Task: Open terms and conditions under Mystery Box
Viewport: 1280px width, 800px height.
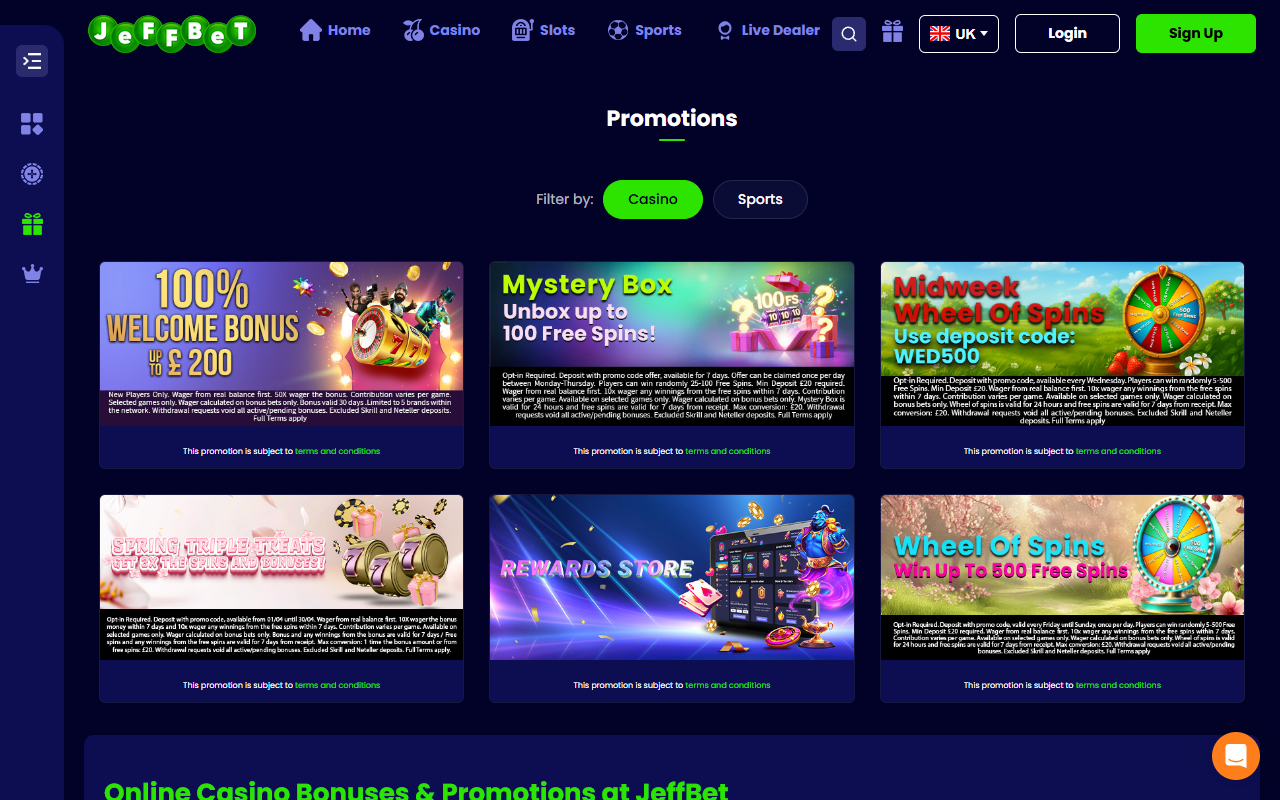Action: click(x=728, y=451)
